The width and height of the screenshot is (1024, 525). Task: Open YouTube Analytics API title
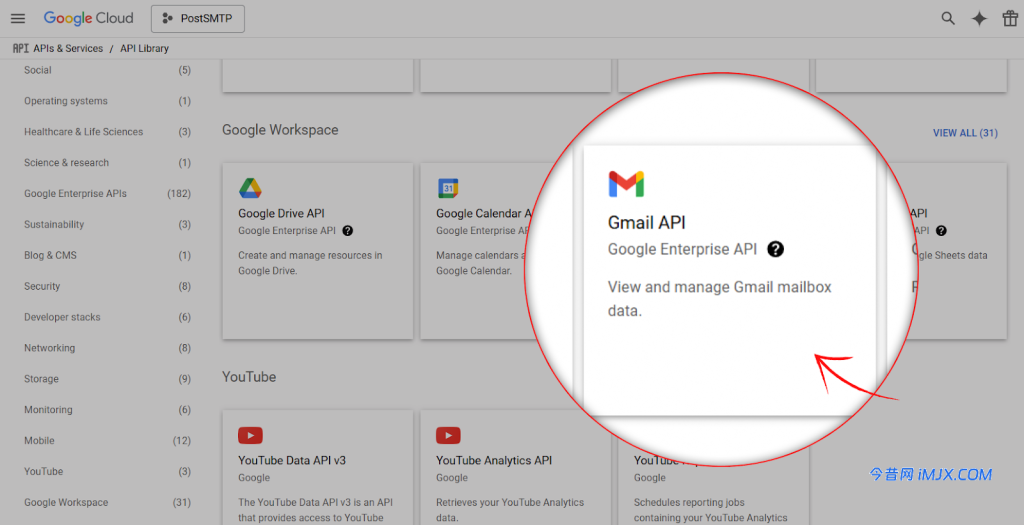[x=494, y=460]
